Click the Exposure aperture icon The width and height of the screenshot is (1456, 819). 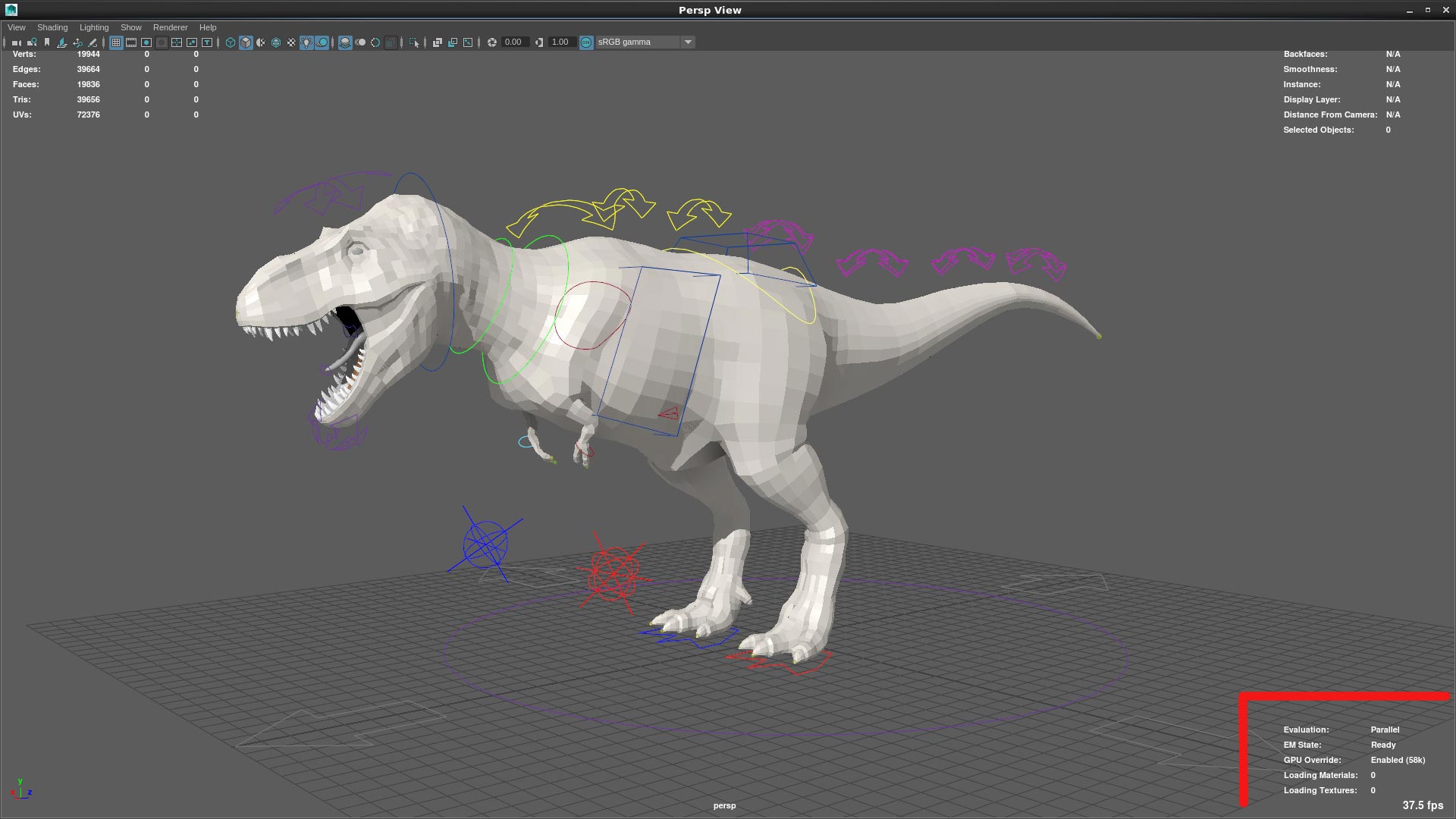point(492,42)
